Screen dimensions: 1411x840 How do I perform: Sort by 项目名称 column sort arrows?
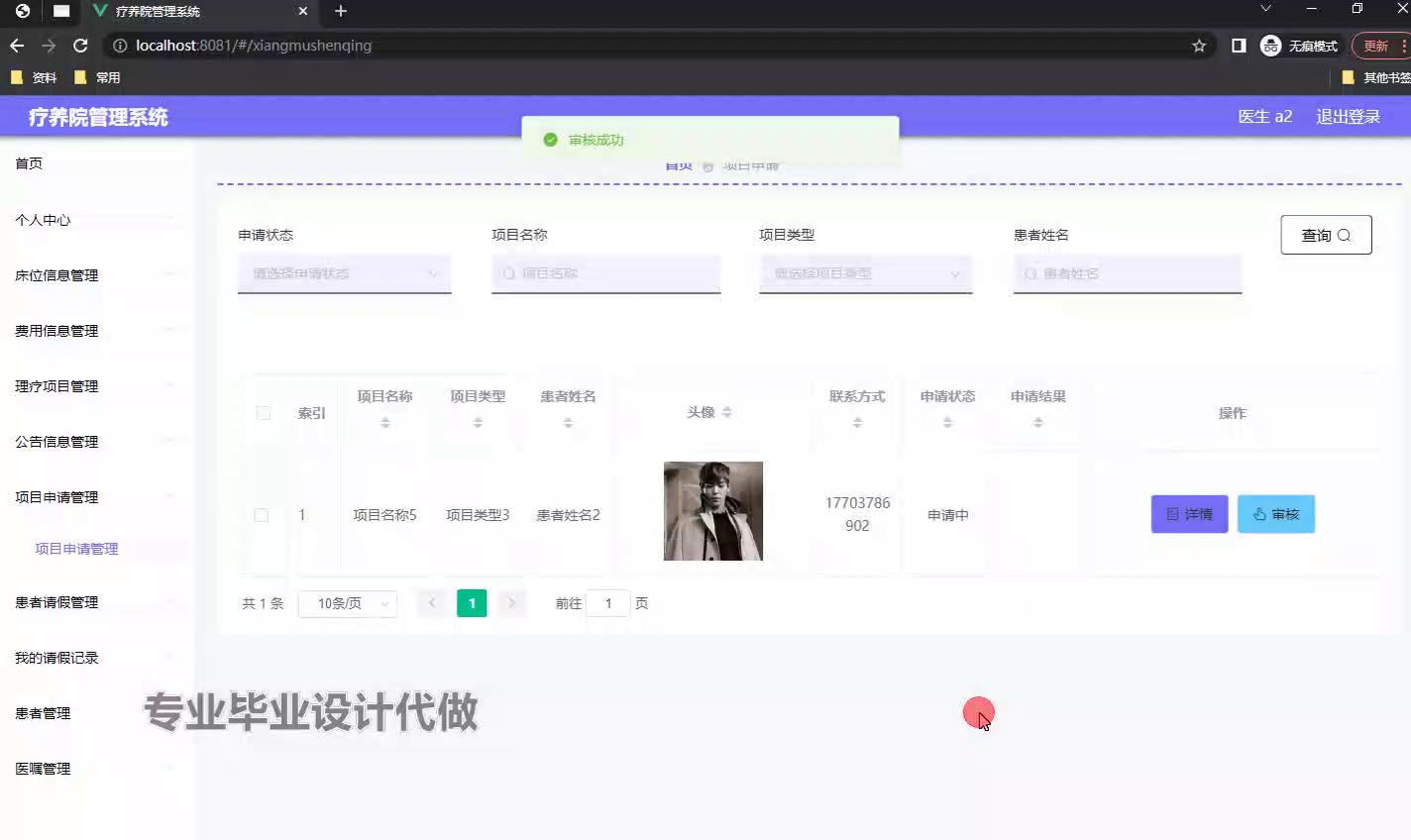pyautogui.click(x=385, y=423)
